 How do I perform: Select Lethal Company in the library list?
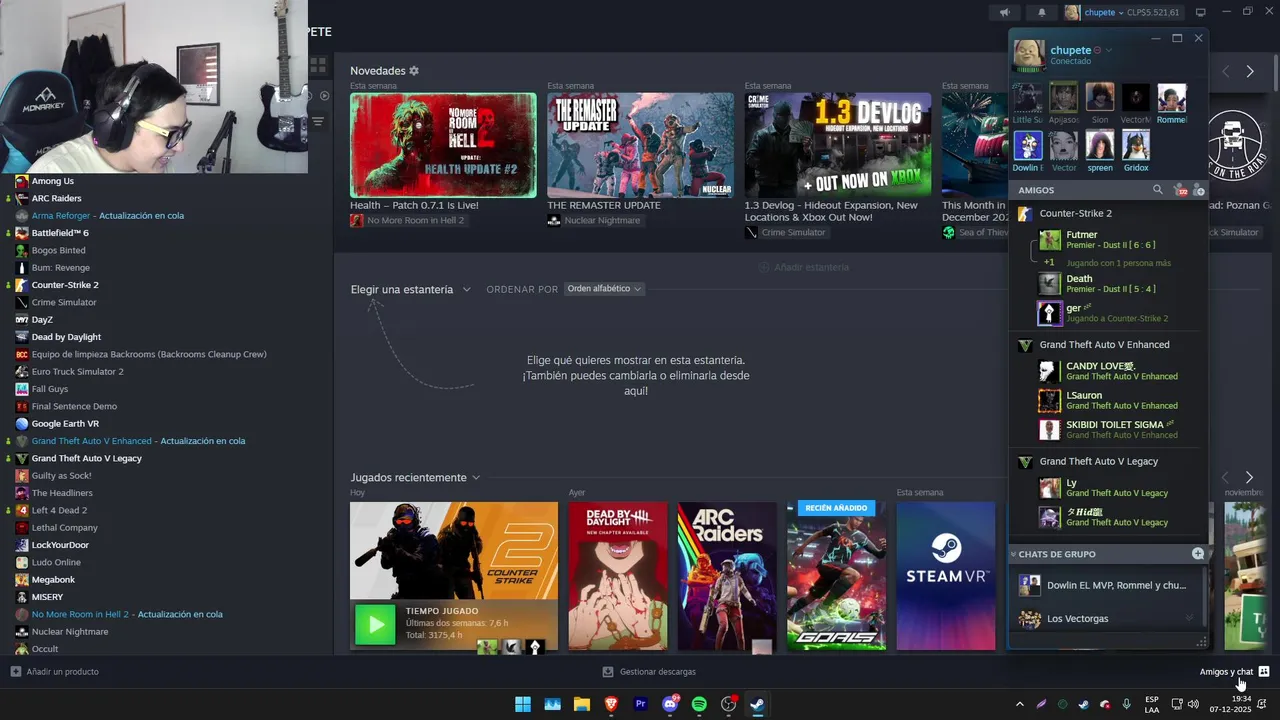coord(64,527)
